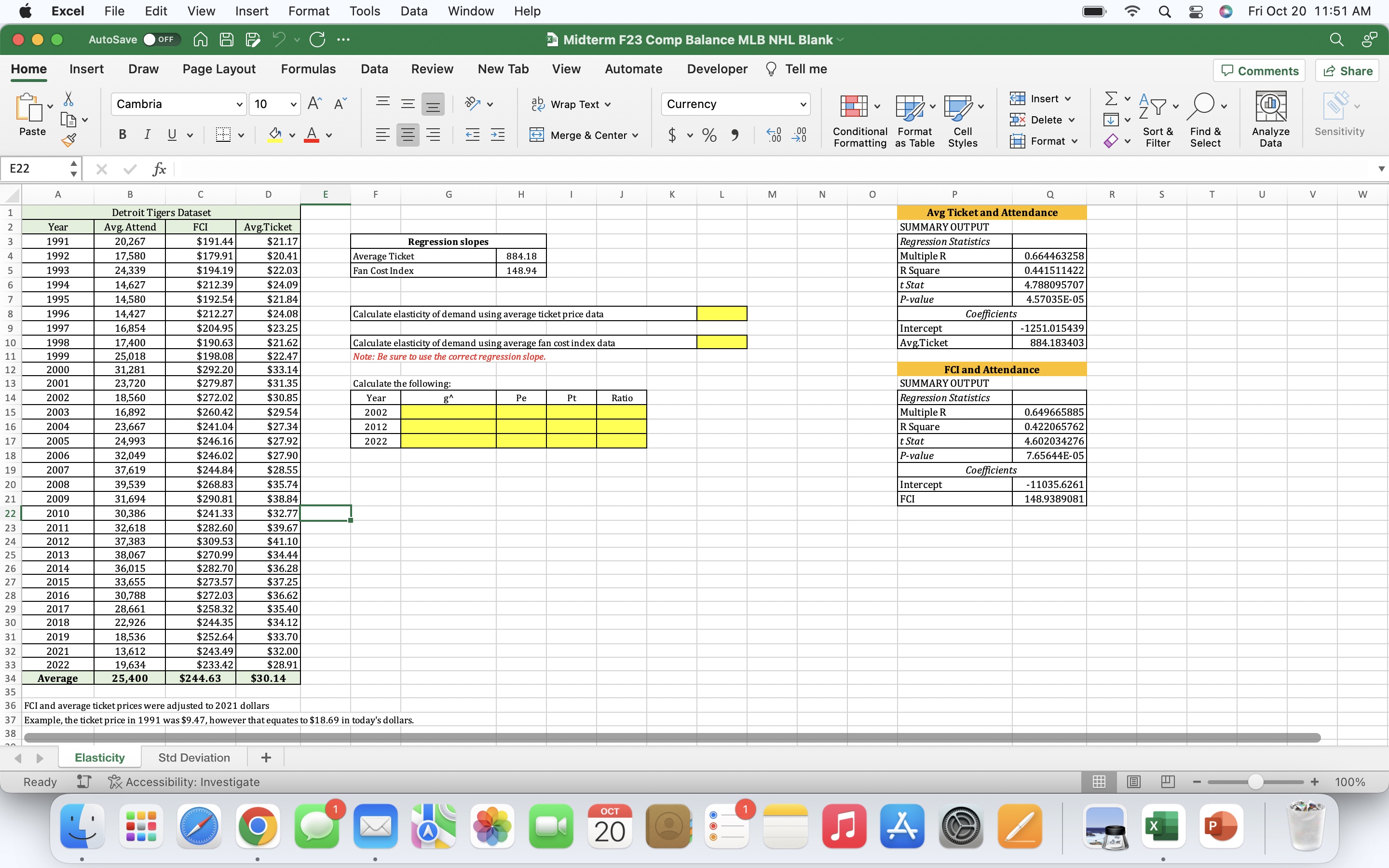Click the Comments button
Viewport: 1389px width, 868px height.
pos(1259,70)
